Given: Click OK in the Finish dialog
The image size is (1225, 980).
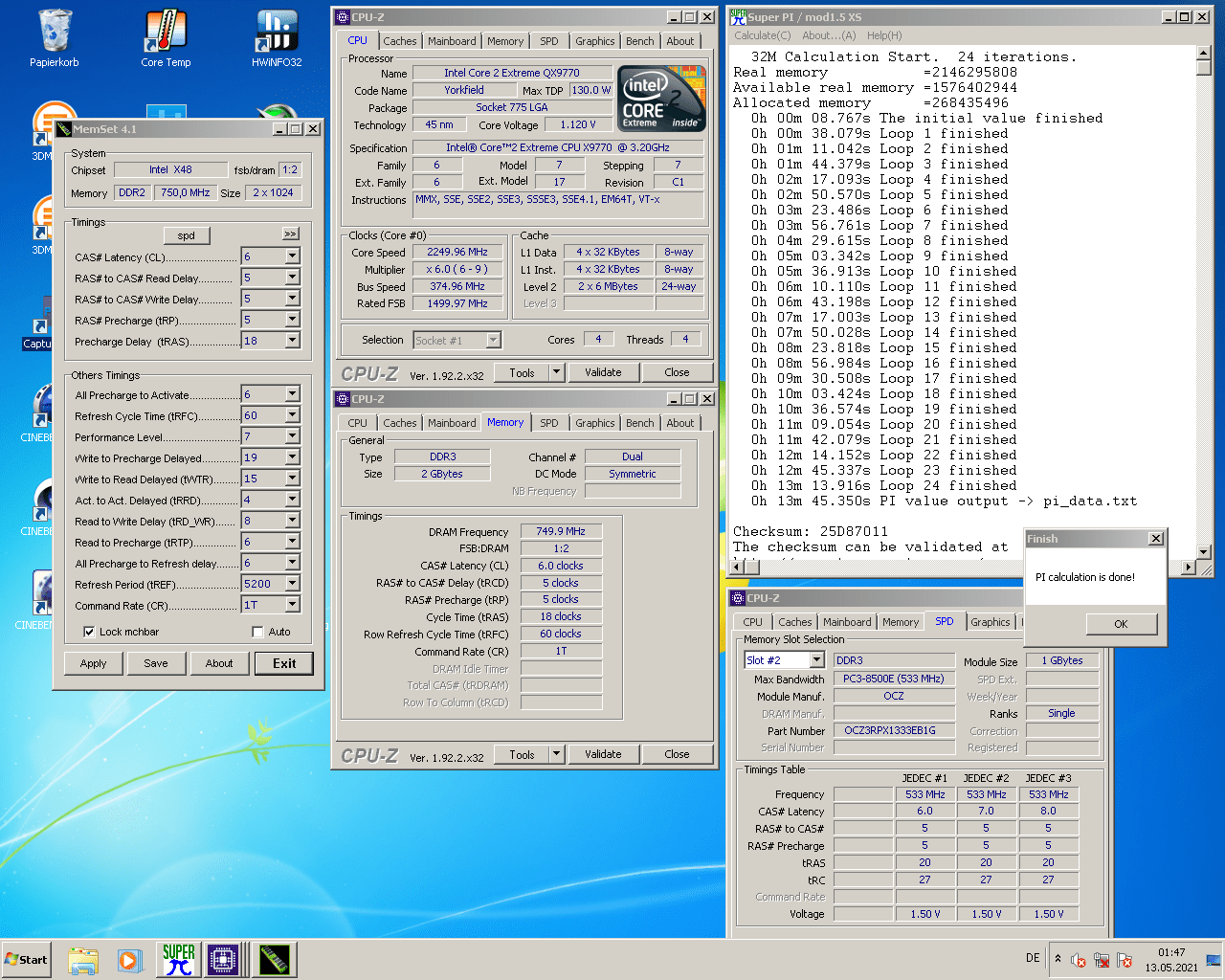Looking at the screenshot, I should tap(1122, 624).
